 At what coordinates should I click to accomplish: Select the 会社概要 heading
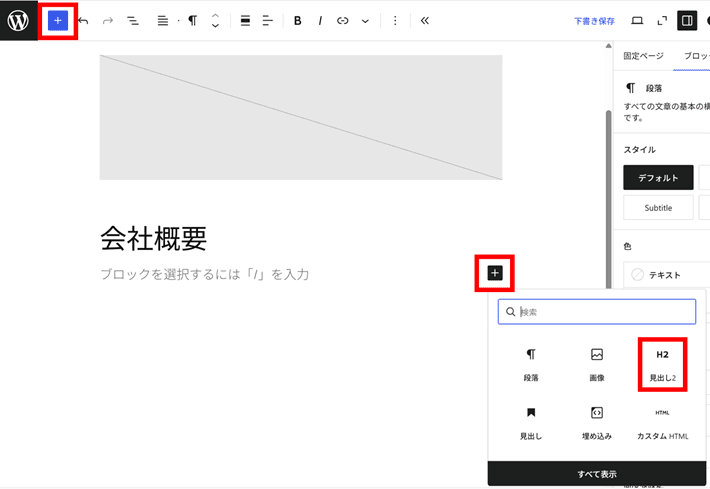click(x=154, y=239)
